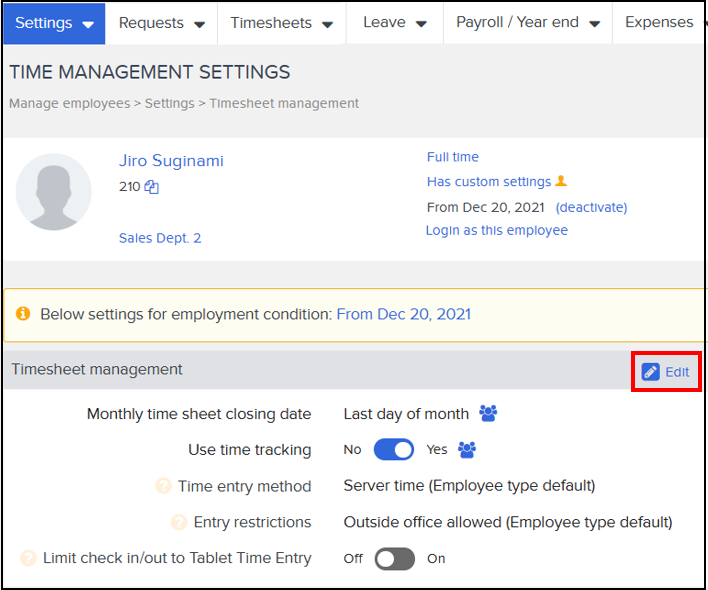Image resolution: width=708 pixels, height=590 pixels.
Task: Click 'Server time (Employee type default)' text
Action: [469, 486]
